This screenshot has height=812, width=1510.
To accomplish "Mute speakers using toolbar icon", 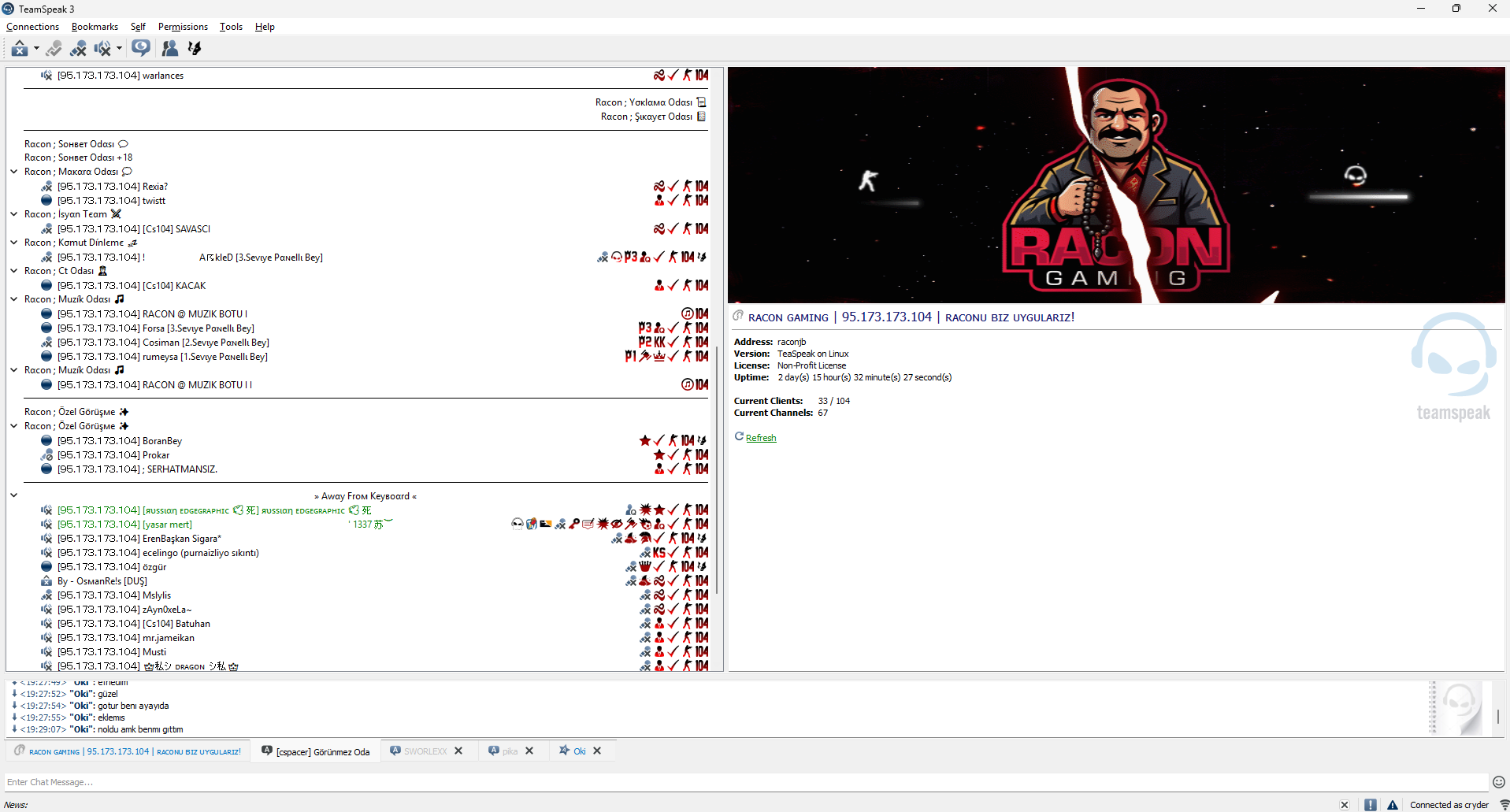I will point(102,49).
